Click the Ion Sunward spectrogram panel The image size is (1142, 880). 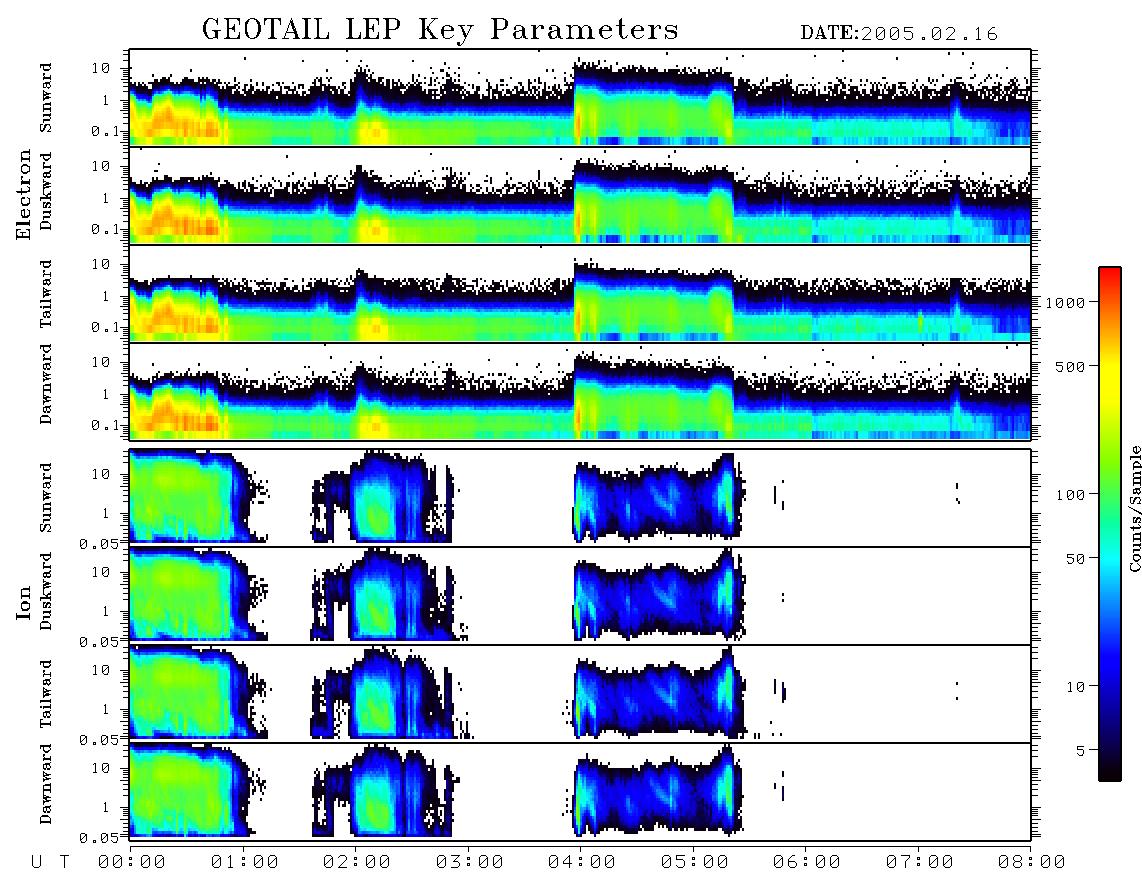580,498
